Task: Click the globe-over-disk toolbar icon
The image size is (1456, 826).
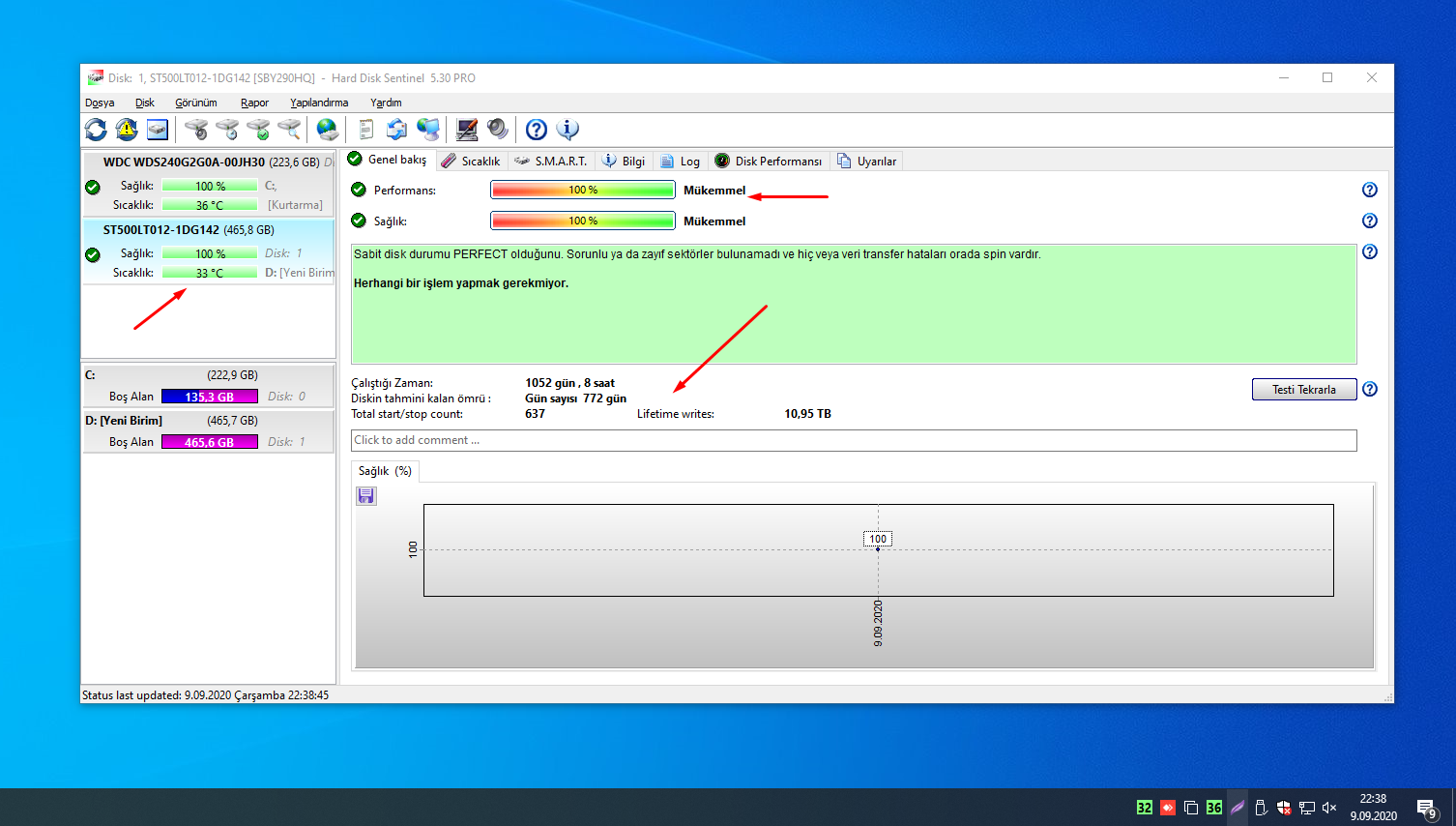Action: [328, 129]
